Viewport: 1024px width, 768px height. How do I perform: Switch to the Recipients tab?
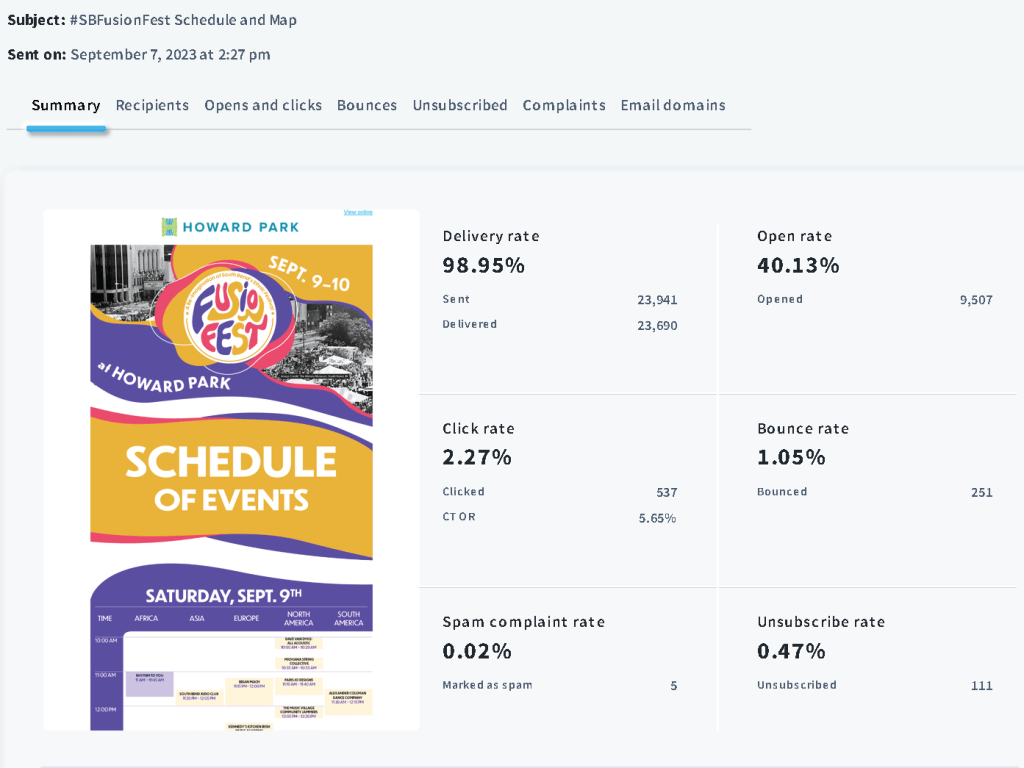(x=152, y=105)
